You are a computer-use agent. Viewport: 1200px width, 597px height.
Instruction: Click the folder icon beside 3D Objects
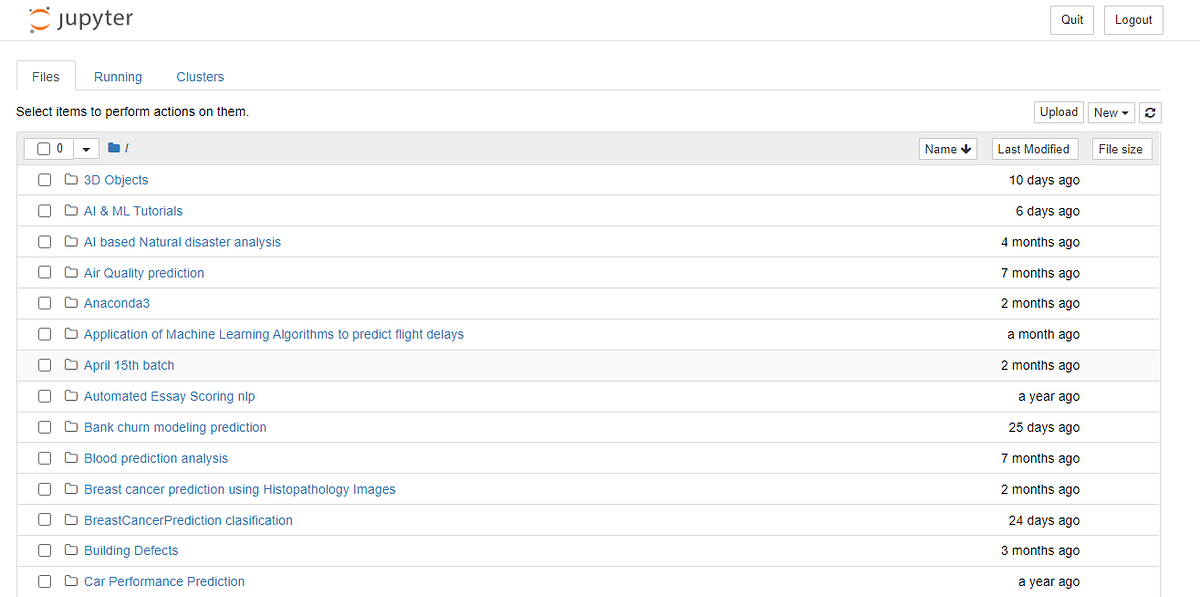(x=70, y=179)
